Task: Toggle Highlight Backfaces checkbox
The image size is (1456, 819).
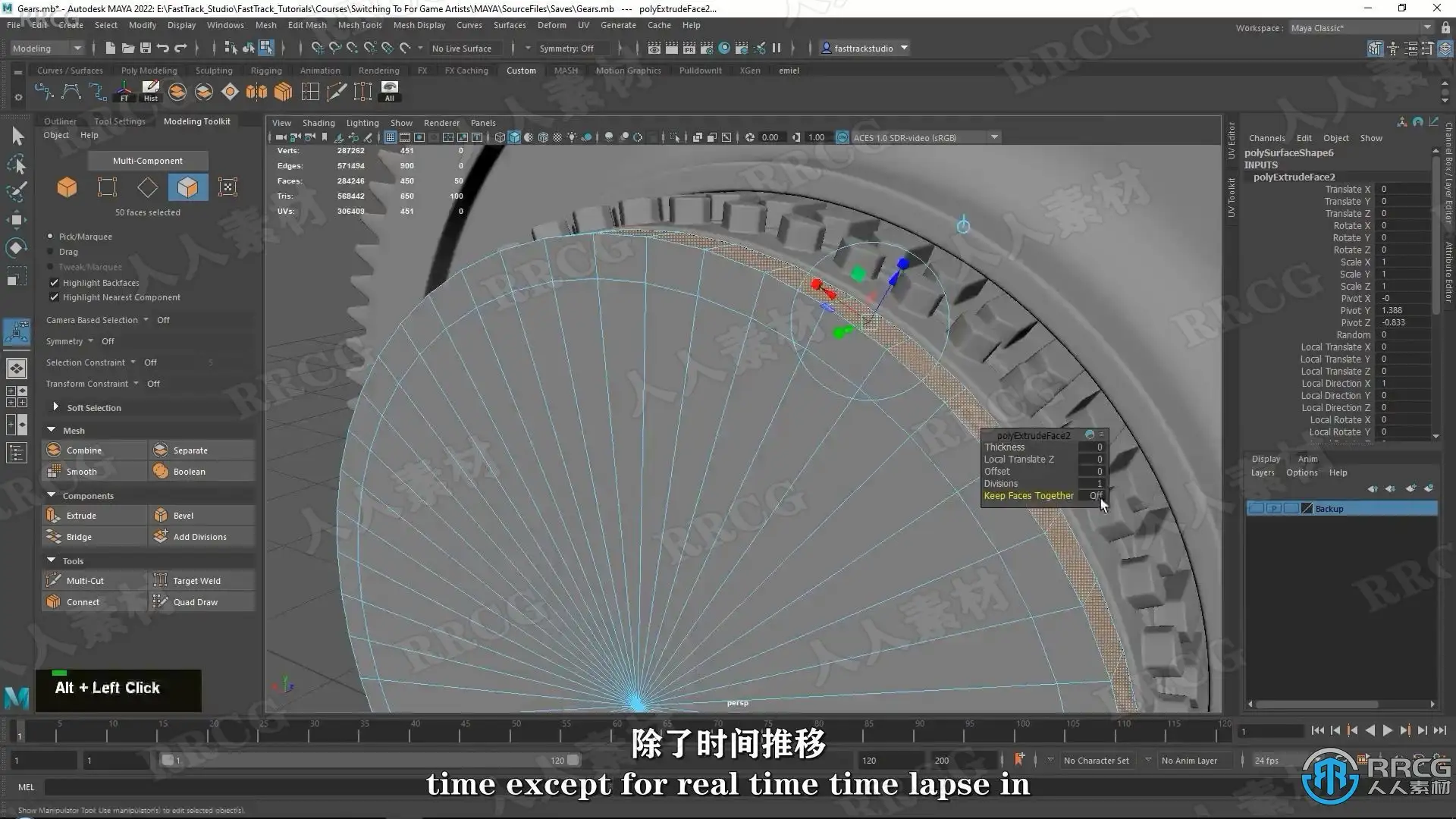Action: tap(54, 283)
